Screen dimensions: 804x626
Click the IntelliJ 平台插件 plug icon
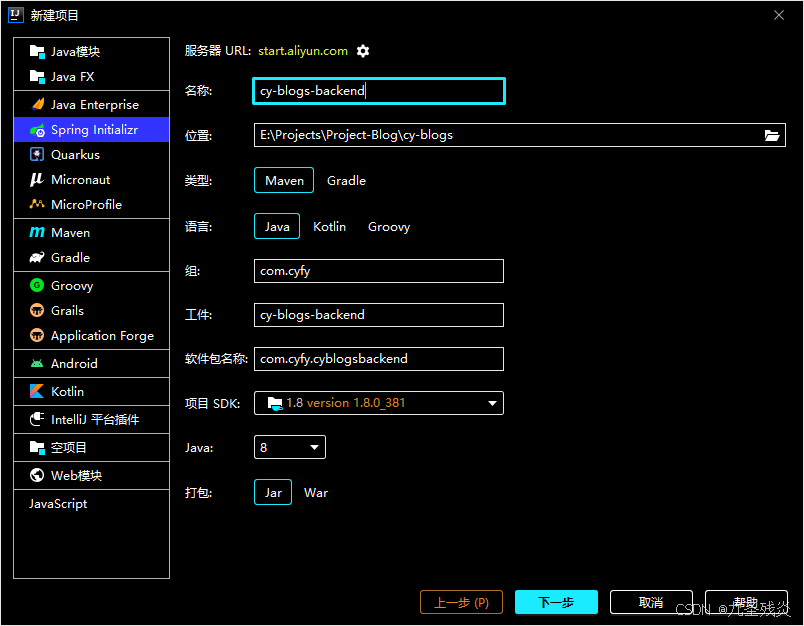37,419
